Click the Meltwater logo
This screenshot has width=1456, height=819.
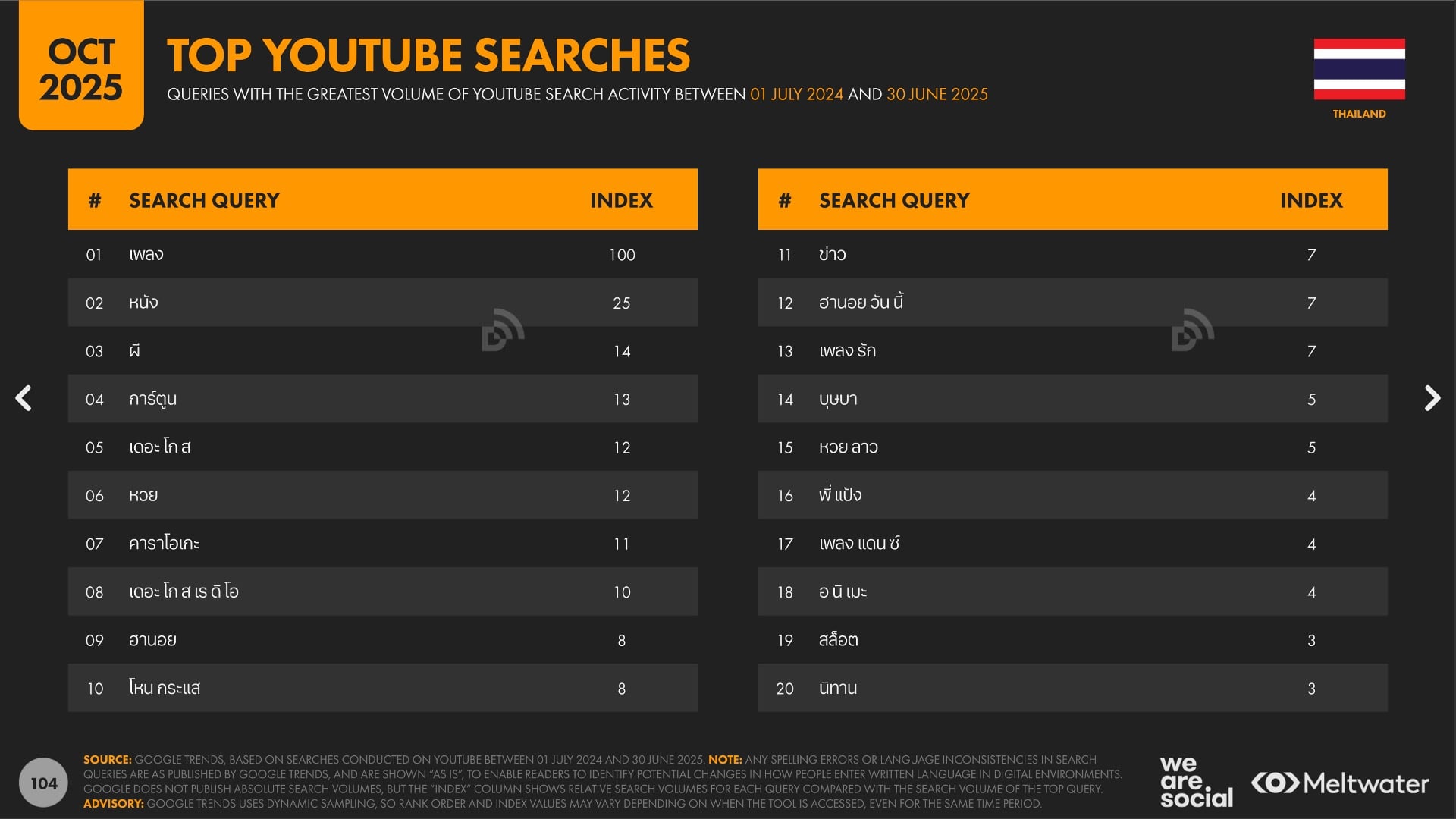pos(1340,783)
